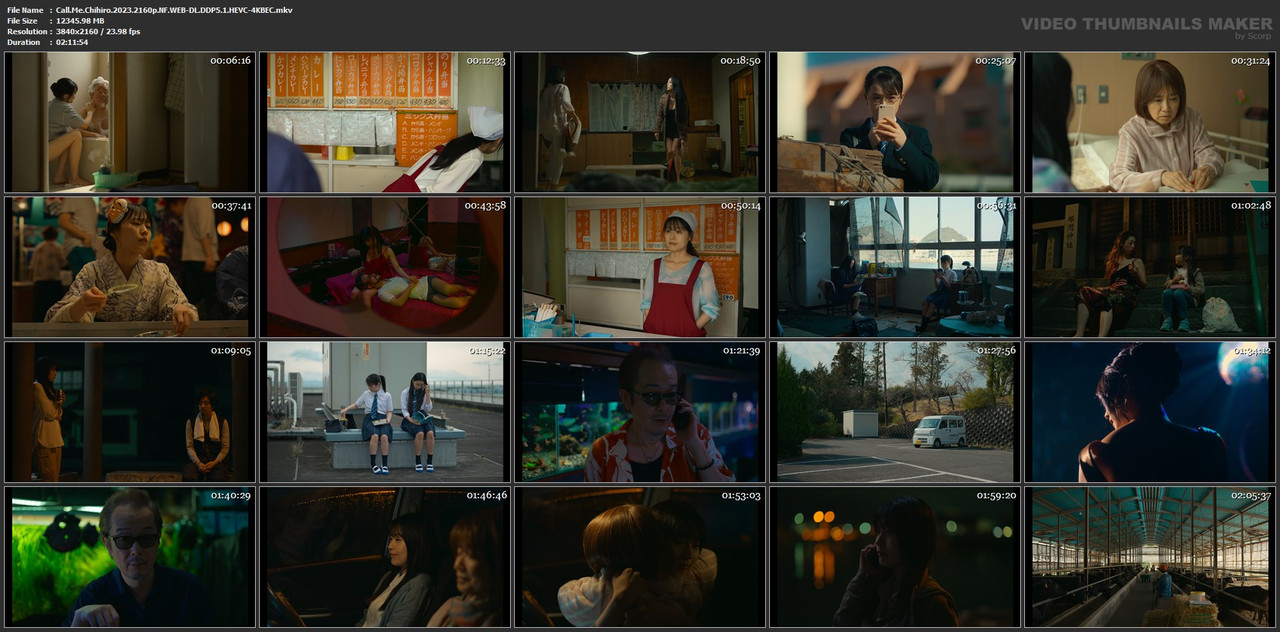The image size is (1280, 632).
Task: Select the thumbnail at 01:53:03
Action: tap(640, 557)
